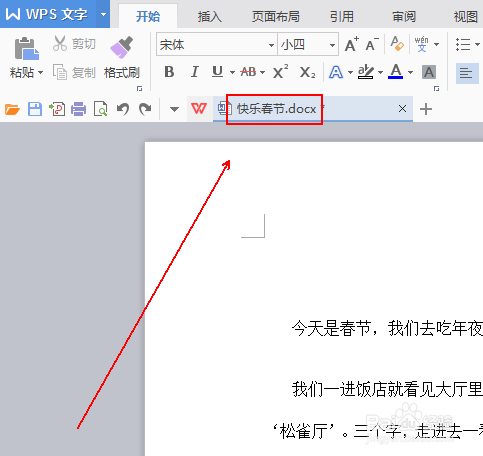Toggle character shading A icon
The image size is (483, 456).
coord(429,72)
